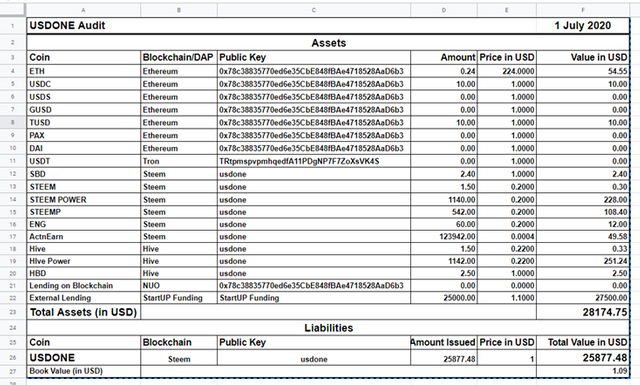The image size is (640, 385).
Task: Click the 'NUO' cell
Action: tap(179, 285)
